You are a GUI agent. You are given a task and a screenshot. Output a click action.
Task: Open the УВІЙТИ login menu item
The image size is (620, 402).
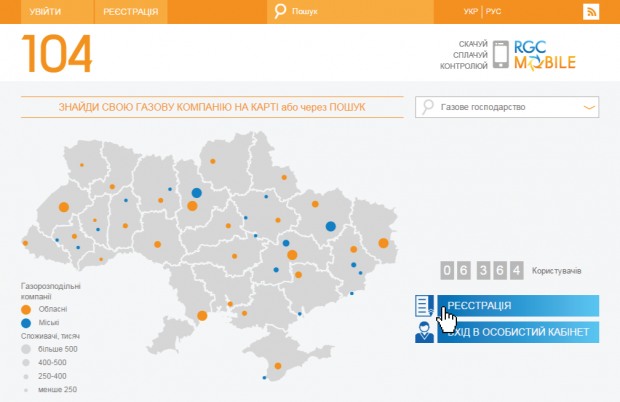45,12
